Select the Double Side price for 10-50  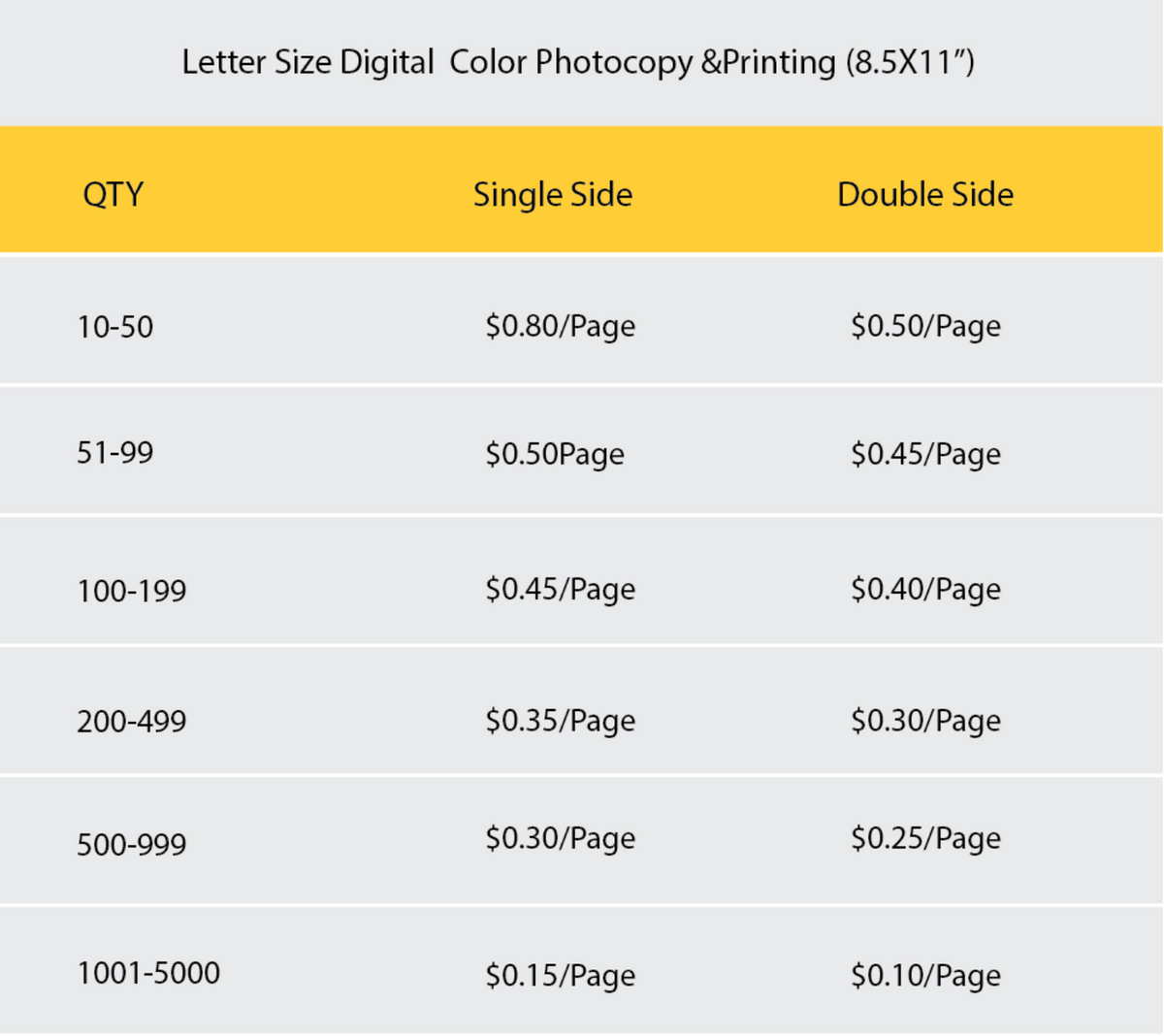pyautogui.click(x=925, y=327)
